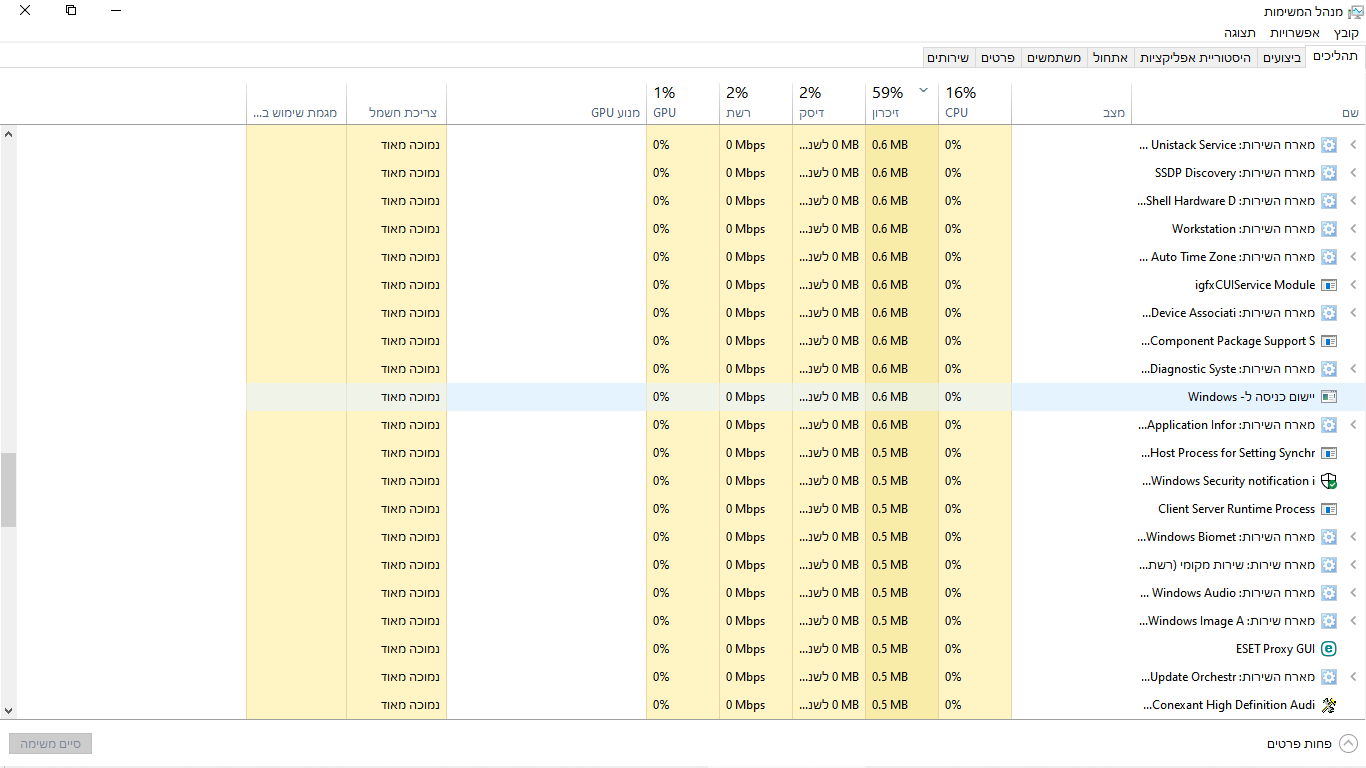The height and width of the screenshot is (768, 1366).
Task: Click the scrollbar up arrow
Action: coord(9,133)
